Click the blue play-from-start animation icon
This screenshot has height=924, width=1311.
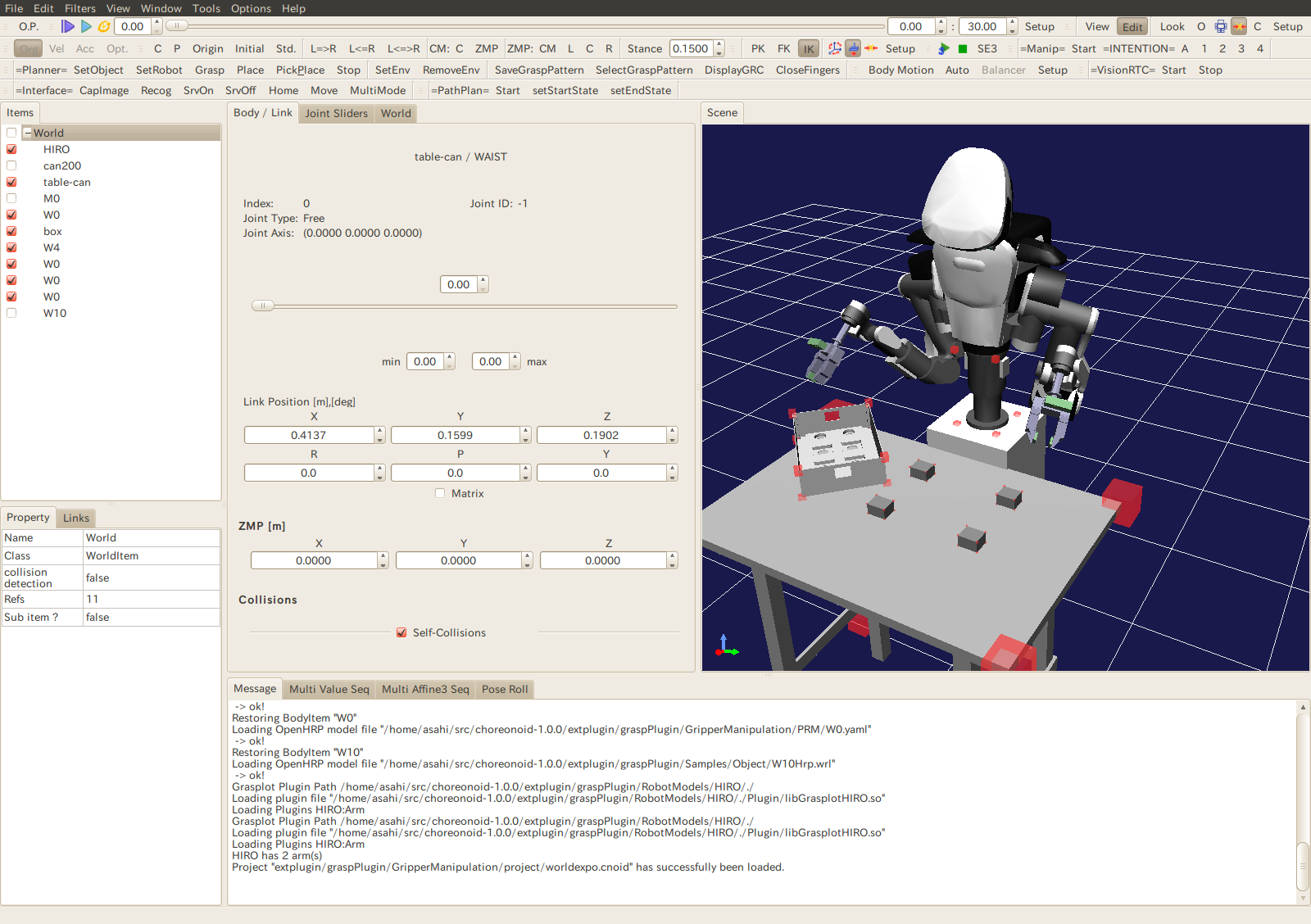68,26
